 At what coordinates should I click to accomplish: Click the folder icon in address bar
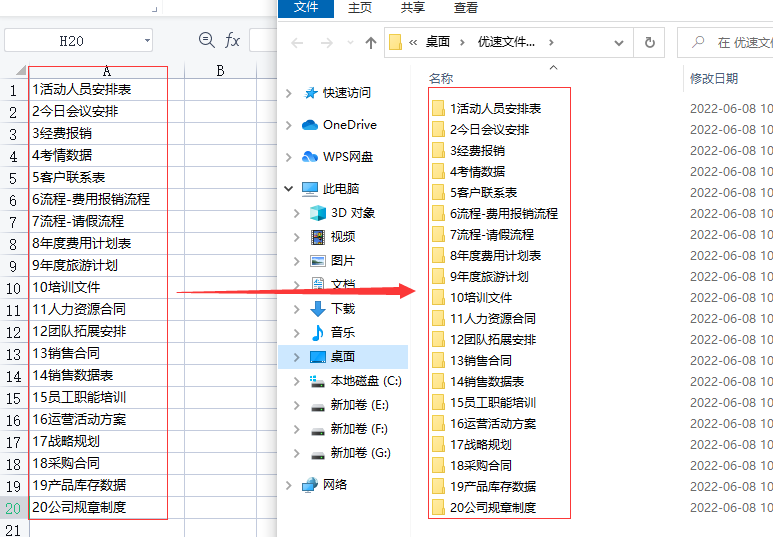[x=395, y=42]
